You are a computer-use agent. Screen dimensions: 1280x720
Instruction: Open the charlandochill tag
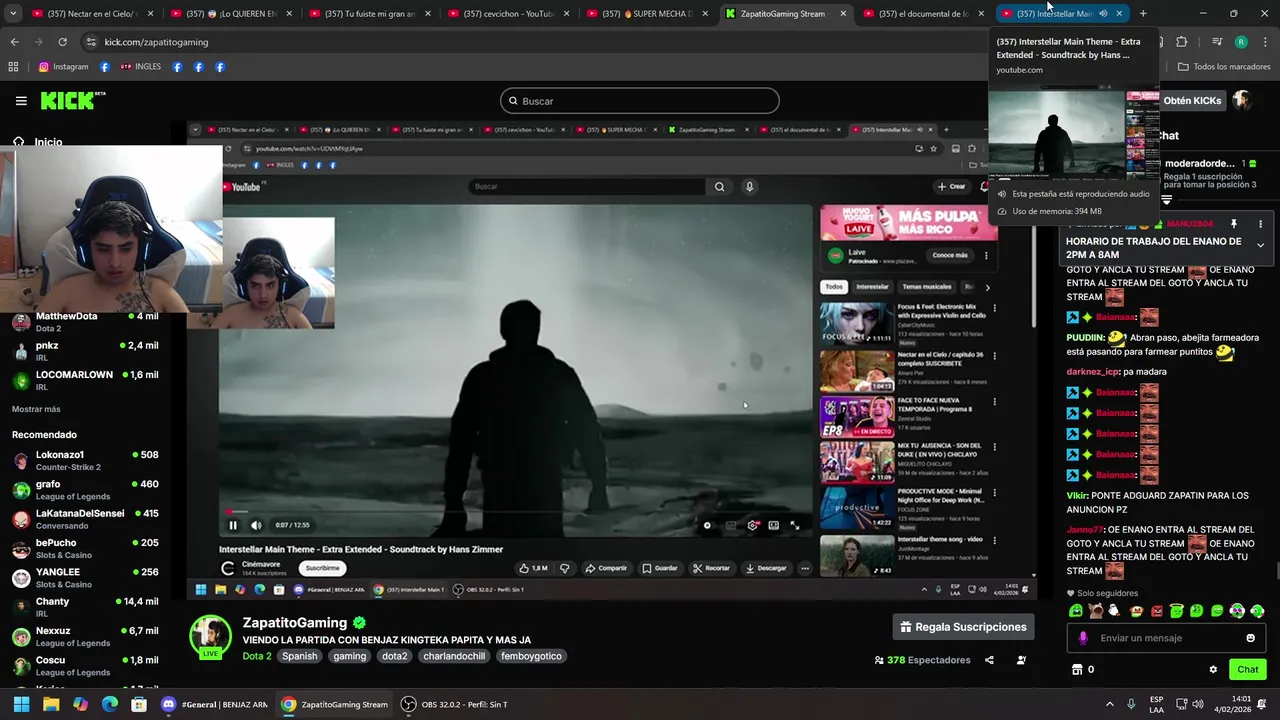coord(454,656)
